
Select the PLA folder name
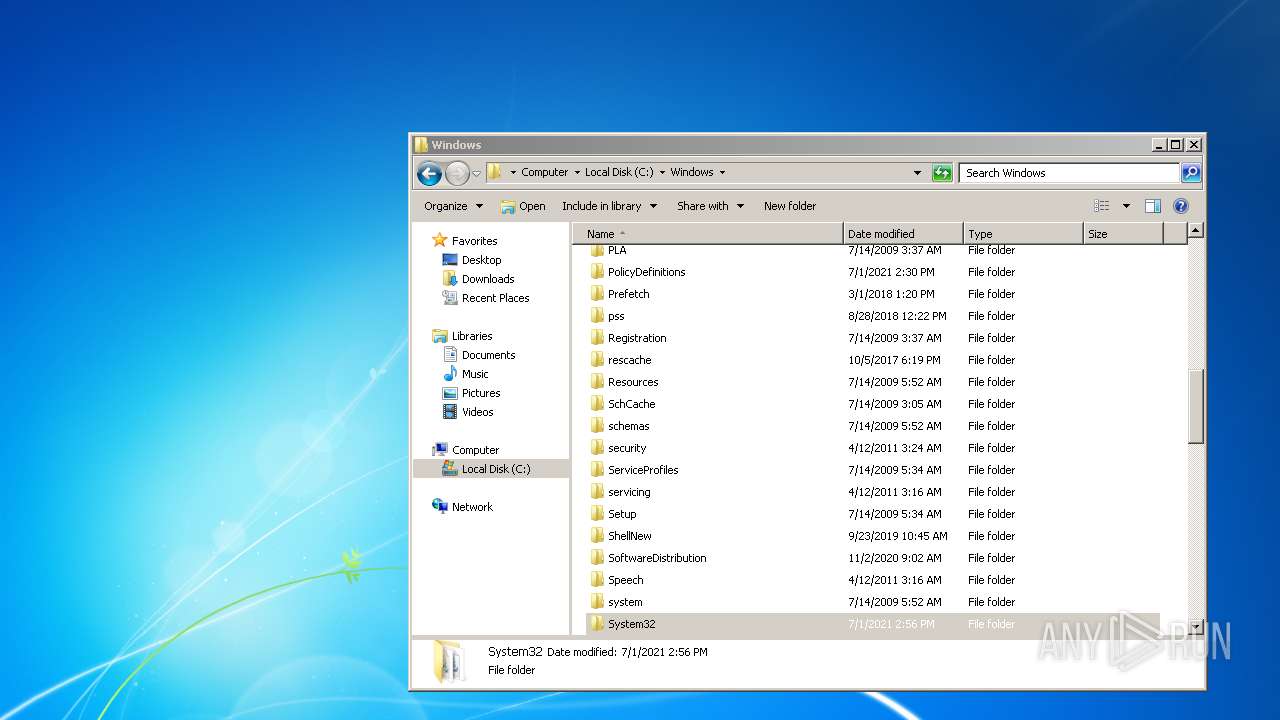(617, 250)
